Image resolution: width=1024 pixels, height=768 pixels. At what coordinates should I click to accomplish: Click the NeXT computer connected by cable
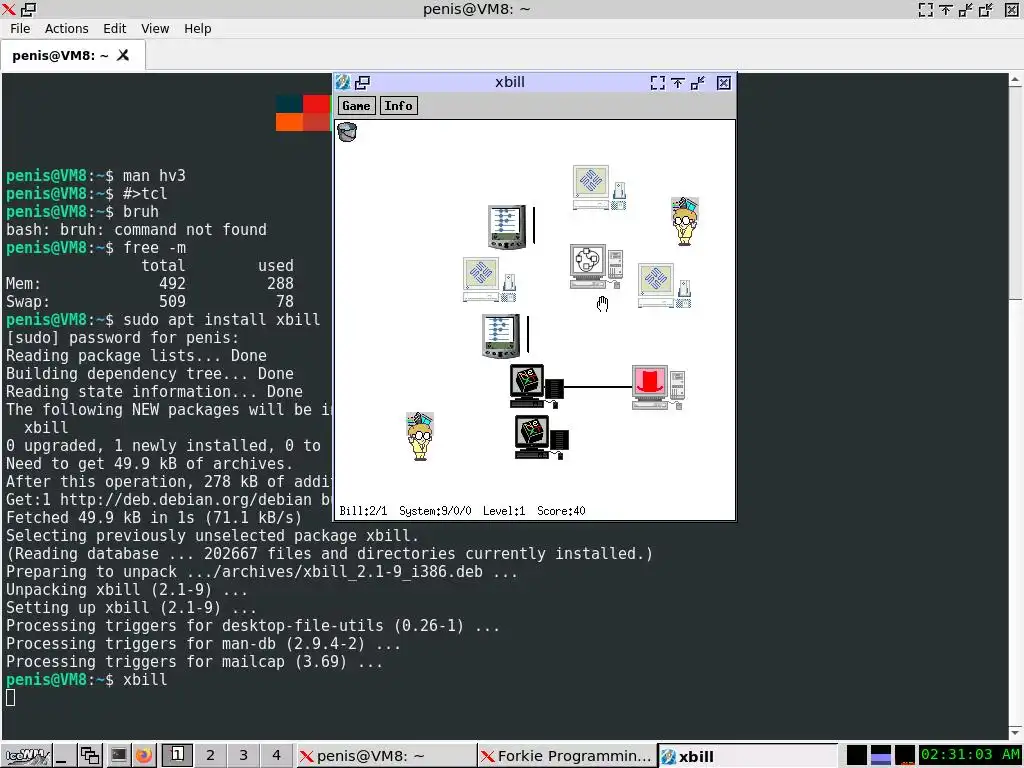point(537,386)
